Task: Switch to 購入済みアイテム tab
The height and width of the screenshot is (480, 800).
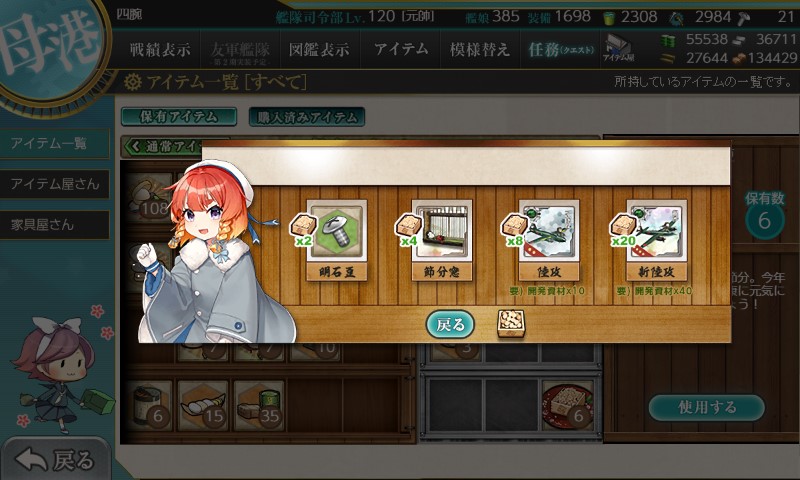Action: coord(307,117)
